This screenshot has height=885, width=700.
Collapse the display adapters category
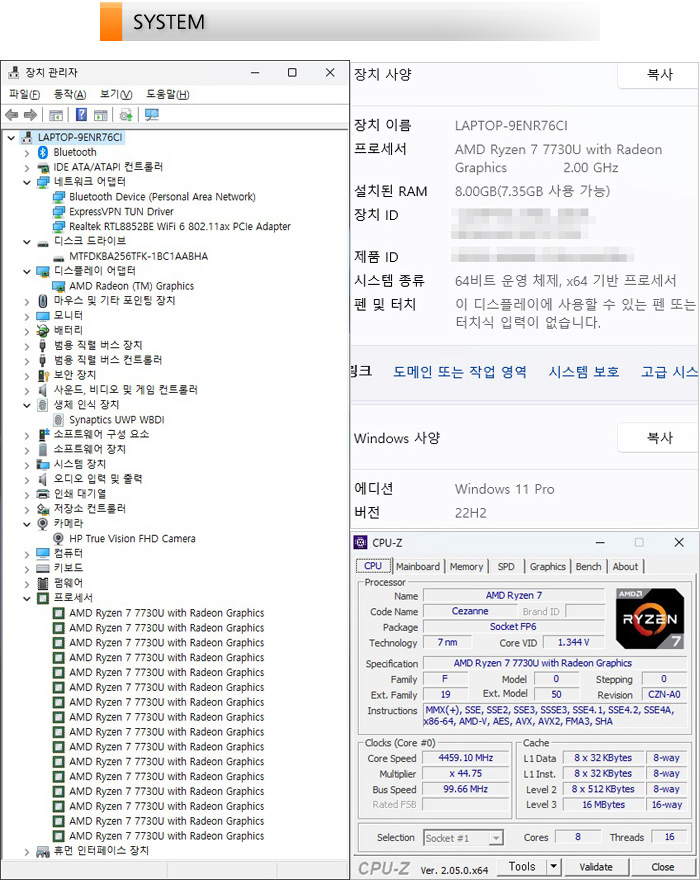[x=27, y=271]
